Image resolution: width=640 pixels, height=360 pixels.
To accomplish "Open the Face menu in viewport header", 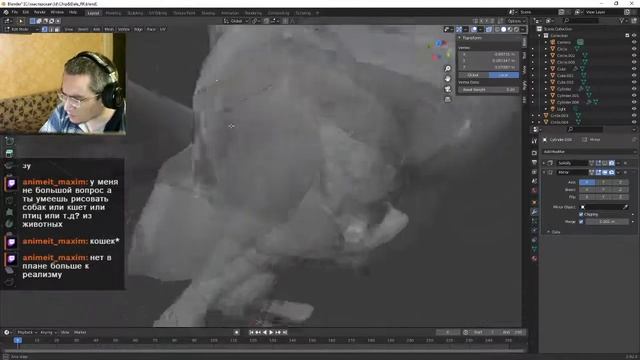I will (x=151, y=29).
